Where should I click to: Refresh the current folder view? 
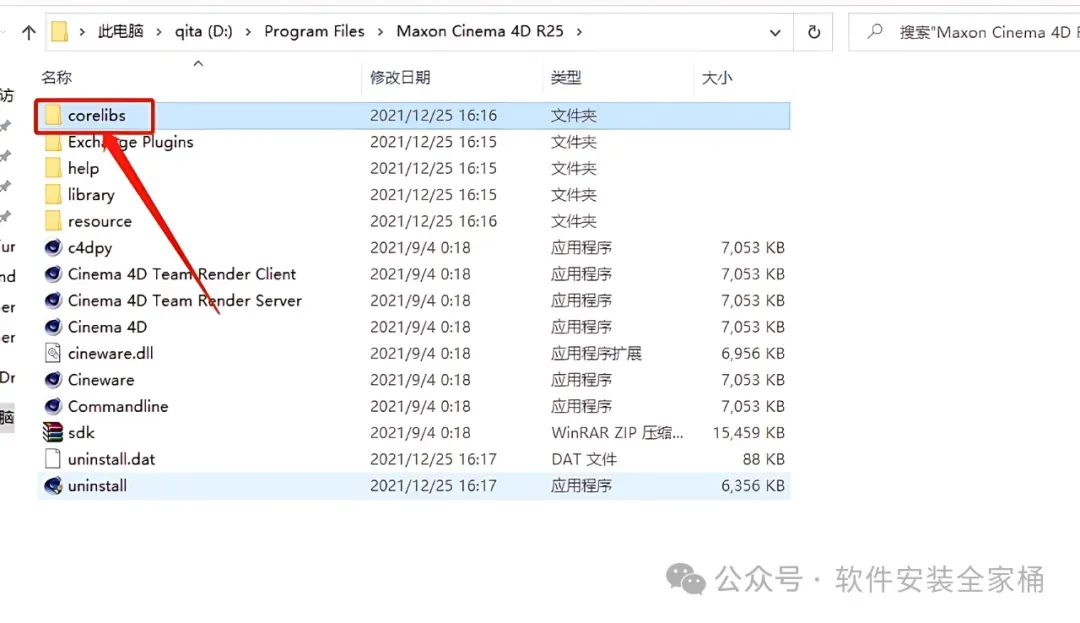click(813, 32)
